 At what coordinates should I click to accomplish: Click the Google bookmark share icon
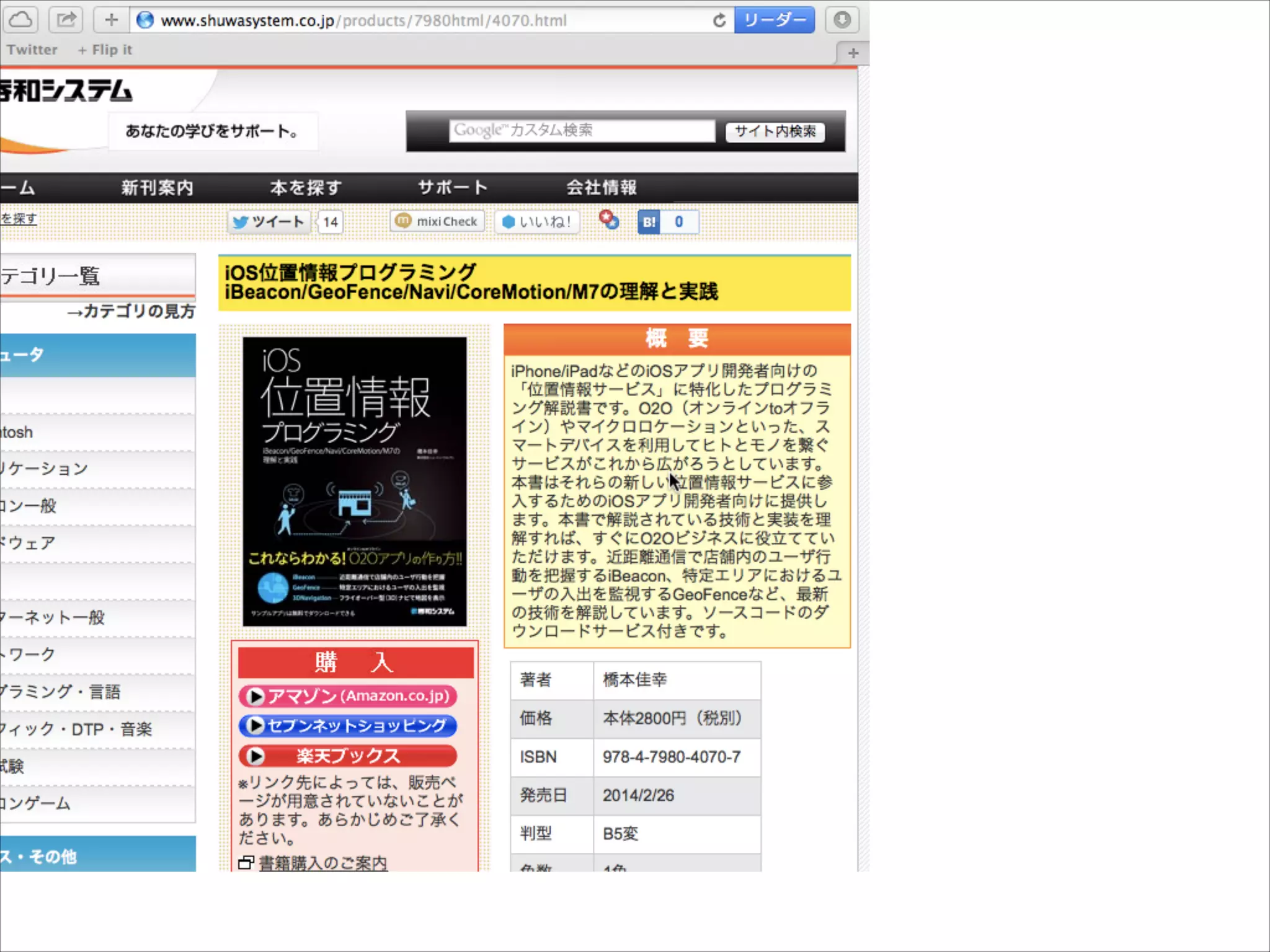(x=608, y=220)
